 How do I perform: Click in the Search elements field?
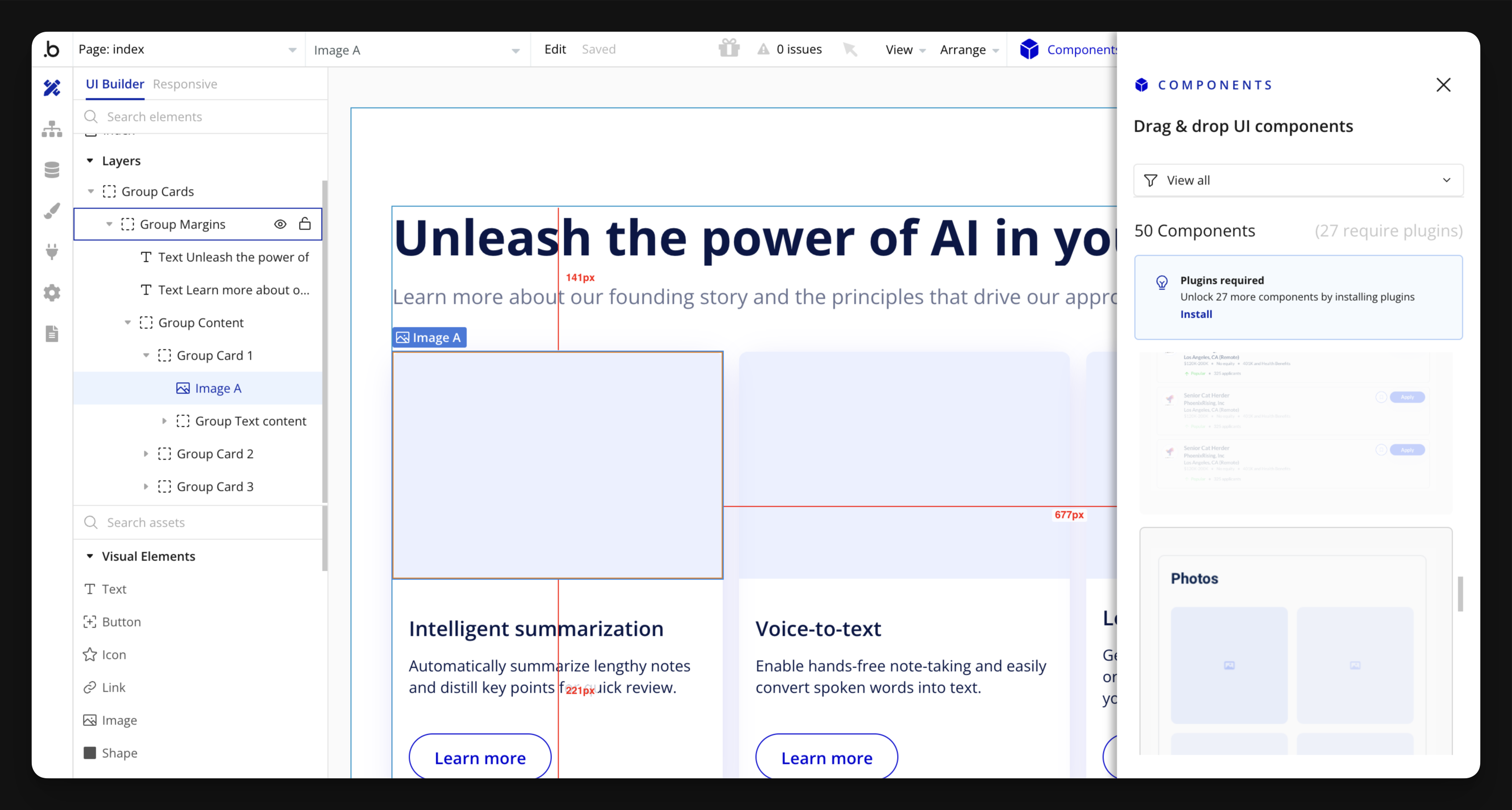pyautogui.click(x=200, y=116)
